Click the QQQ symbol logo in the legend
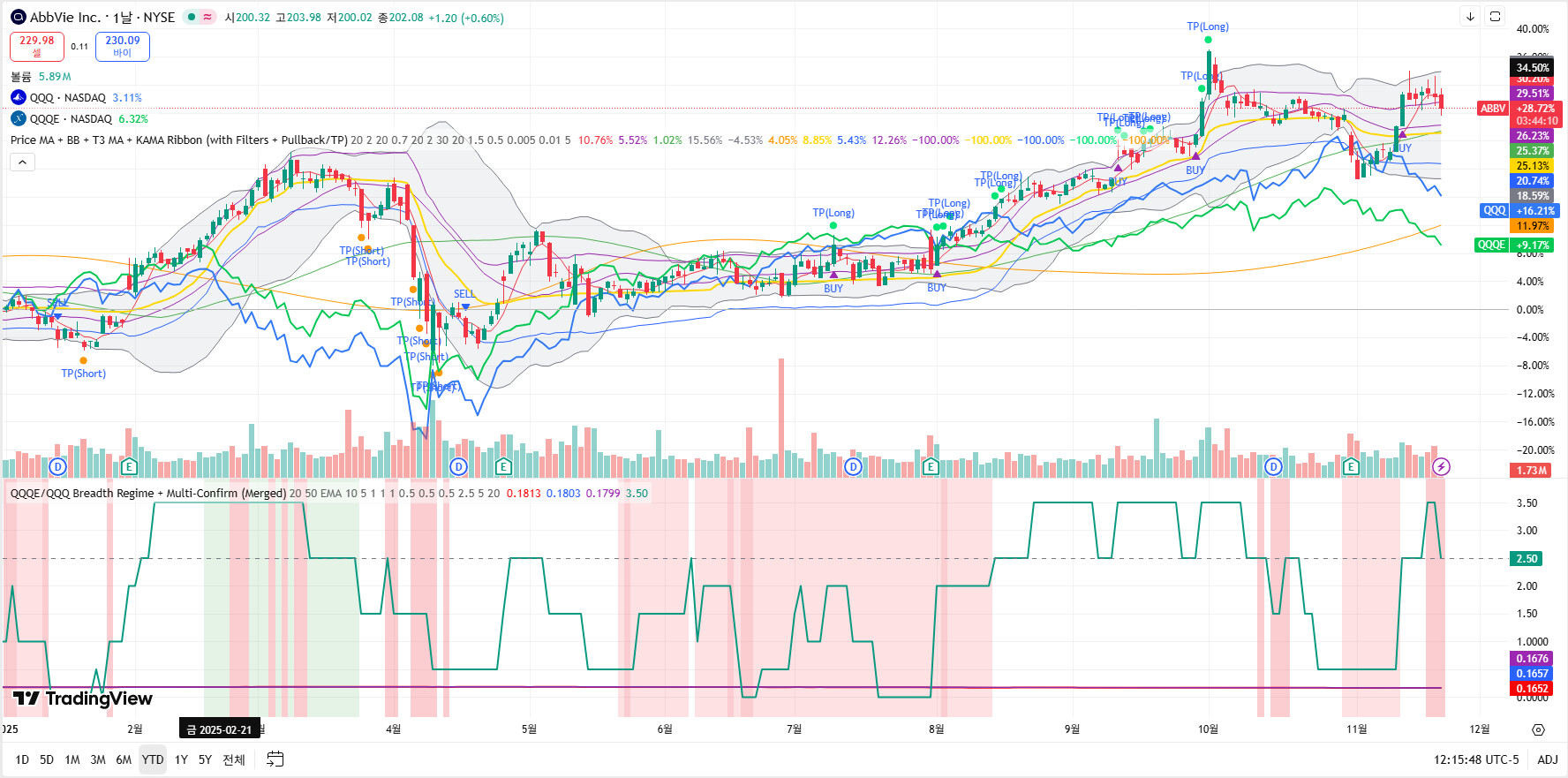Screen dimensions: 1568x778 pos(19,97)
